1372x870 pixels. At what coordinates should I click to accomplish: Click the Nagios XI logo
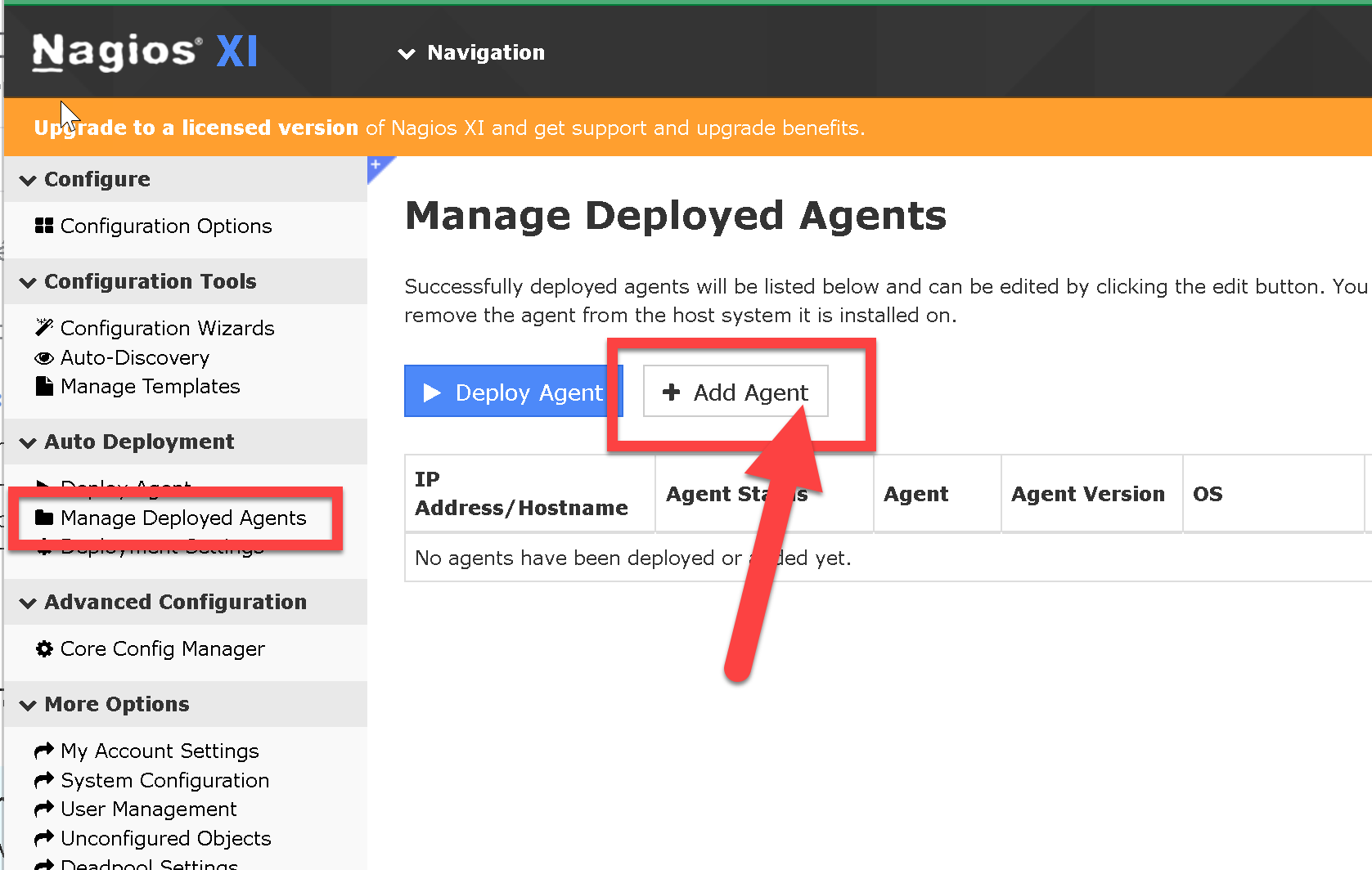(x=145, y=52)
